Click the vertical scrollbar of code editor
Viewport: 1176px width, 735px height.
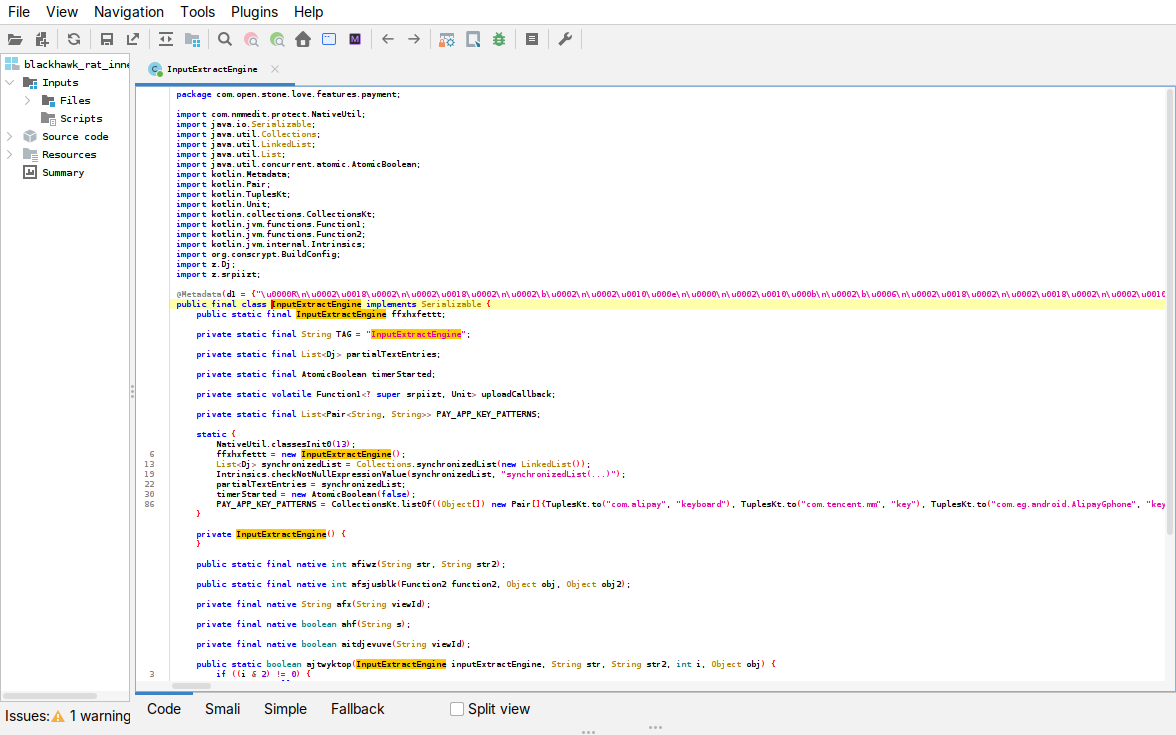click(x=1169, y=311)
